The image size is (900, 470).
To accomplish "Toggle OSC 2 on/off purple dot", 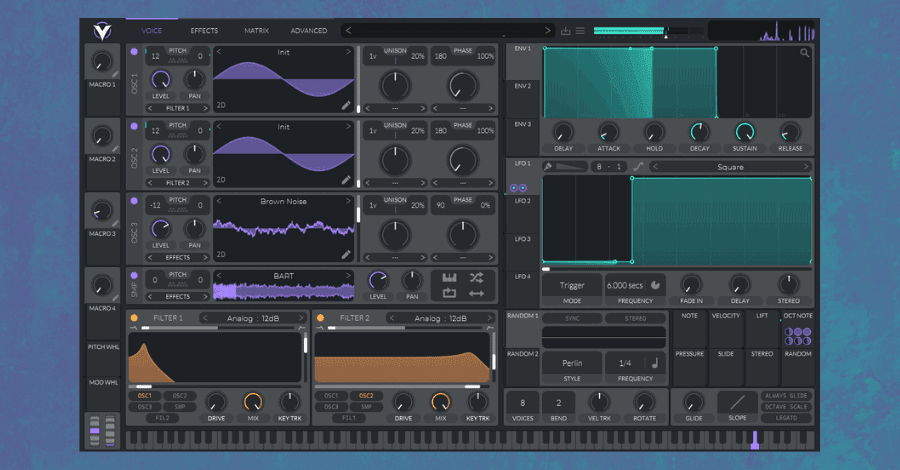I will 134,126.
